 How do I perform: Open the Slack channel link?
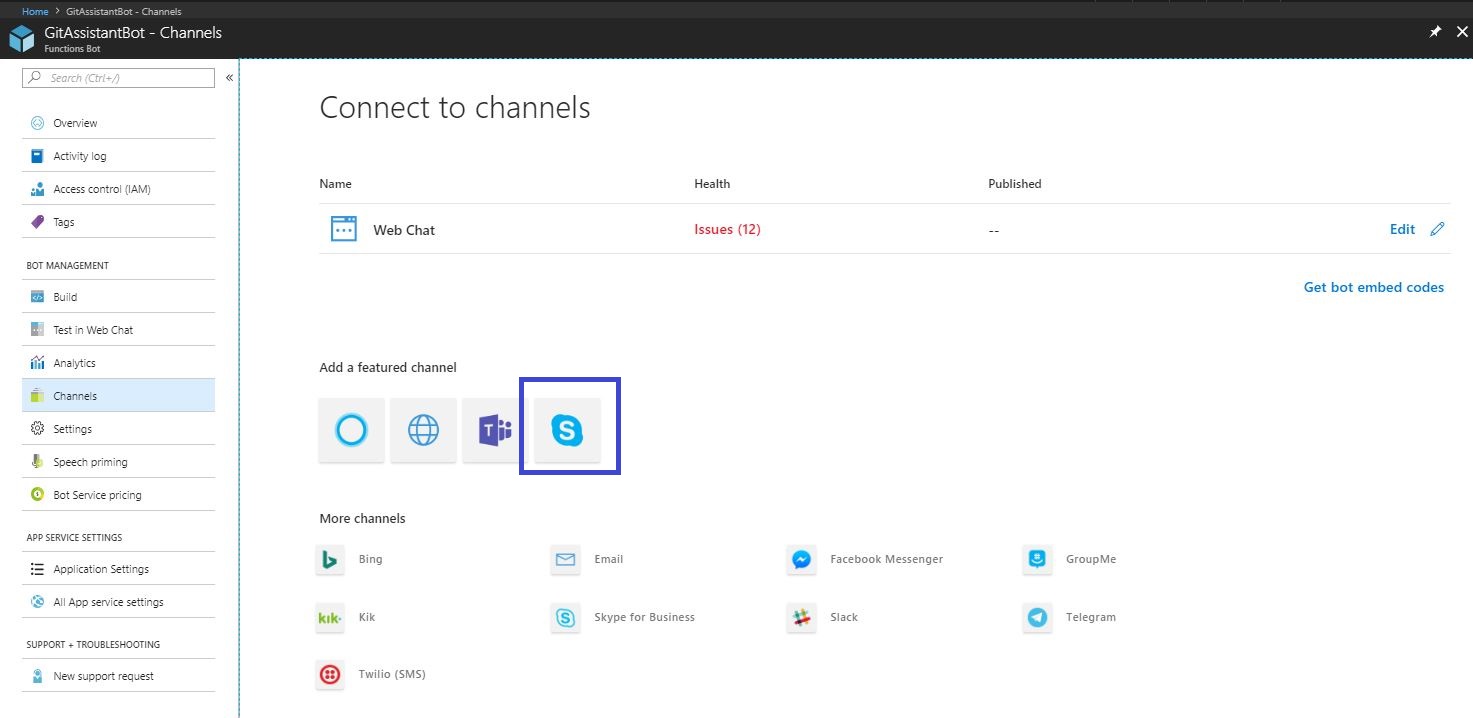tap(844, 617)
